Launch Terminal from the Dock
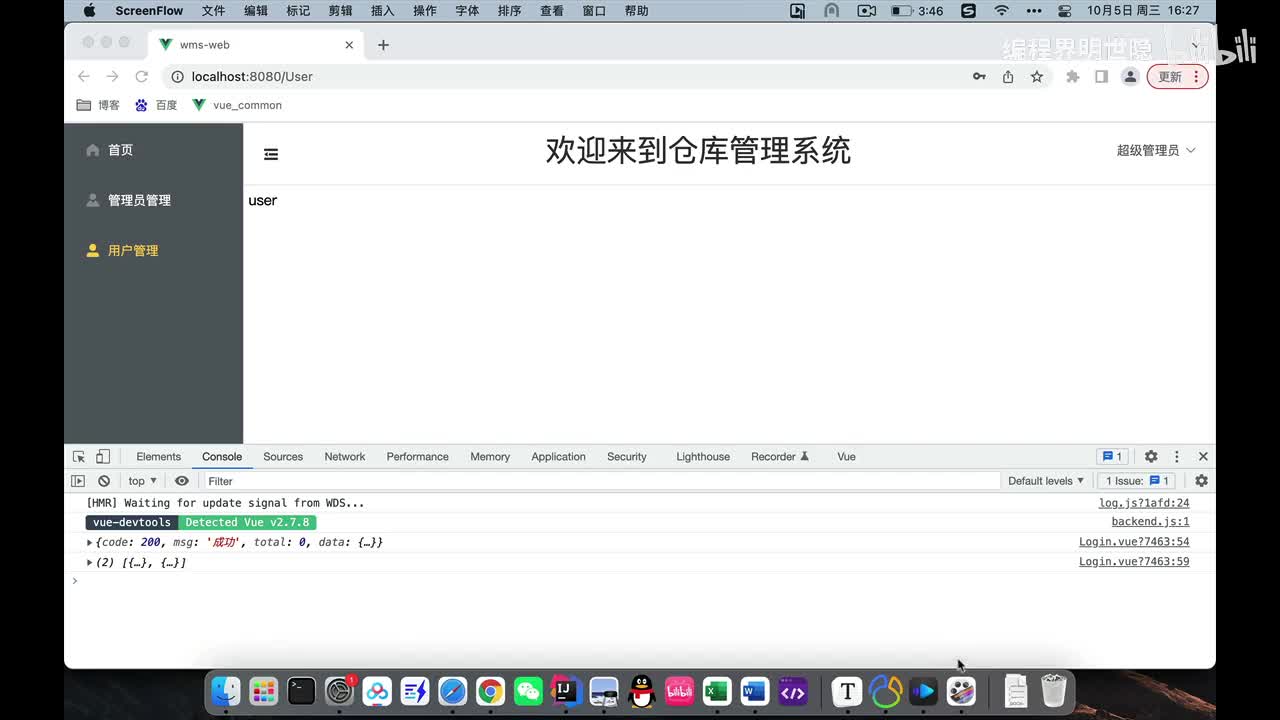Image resolution: width=1280 pixels, height=720 pixels. click(x=301, y=691)
